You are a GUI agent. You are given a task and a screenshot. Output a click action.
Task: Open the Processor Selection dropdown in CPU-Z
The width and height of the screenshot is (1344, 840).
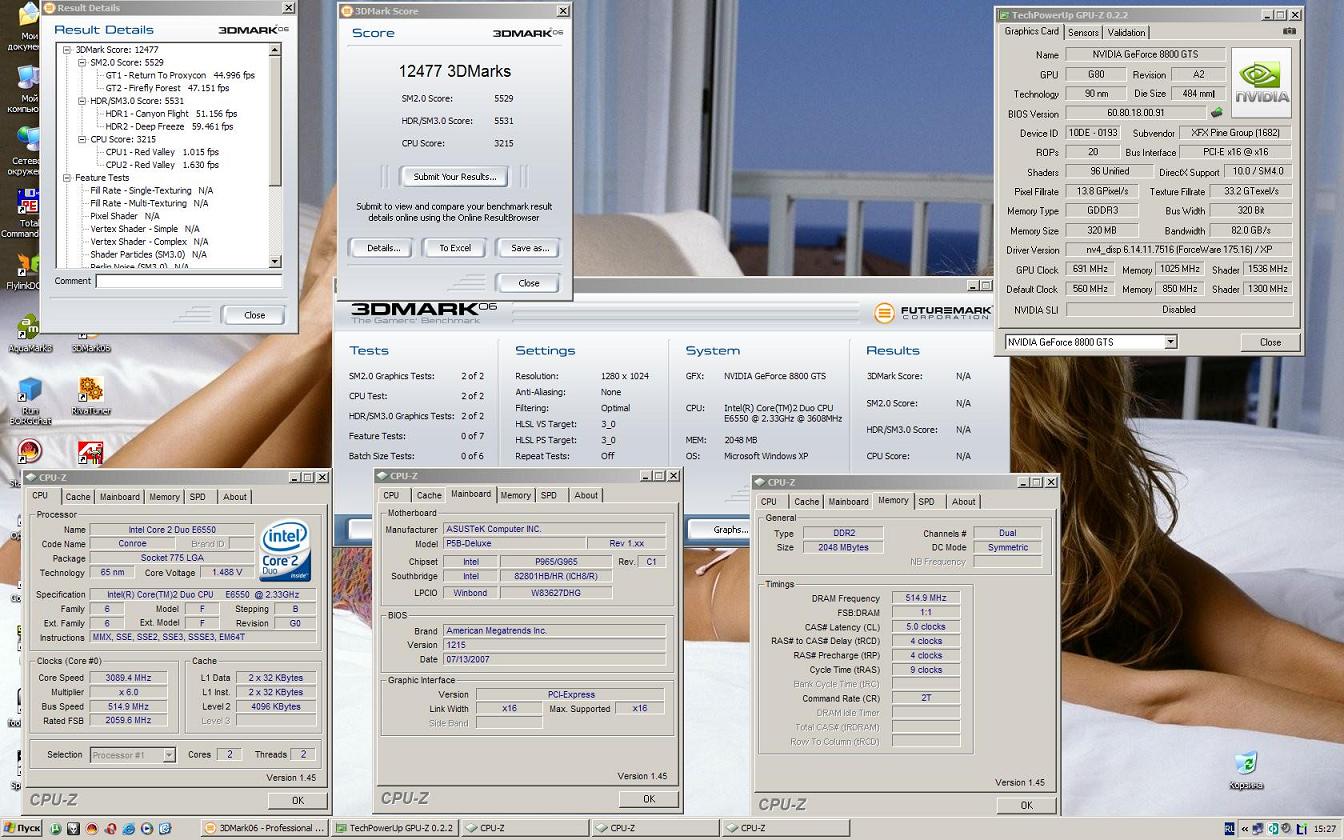pos(168,755)
